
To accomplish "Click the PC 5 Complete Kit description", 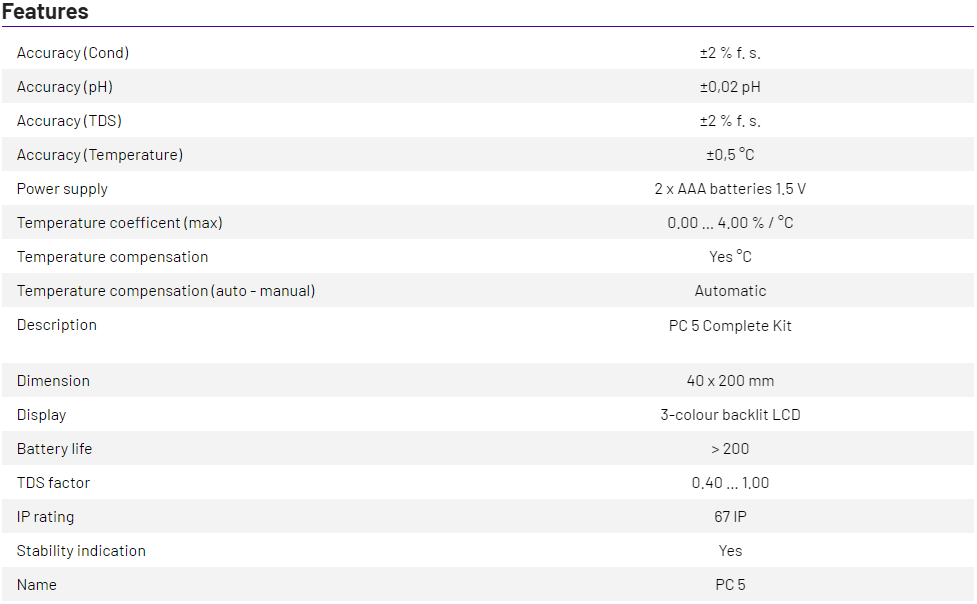I will 730,325.
